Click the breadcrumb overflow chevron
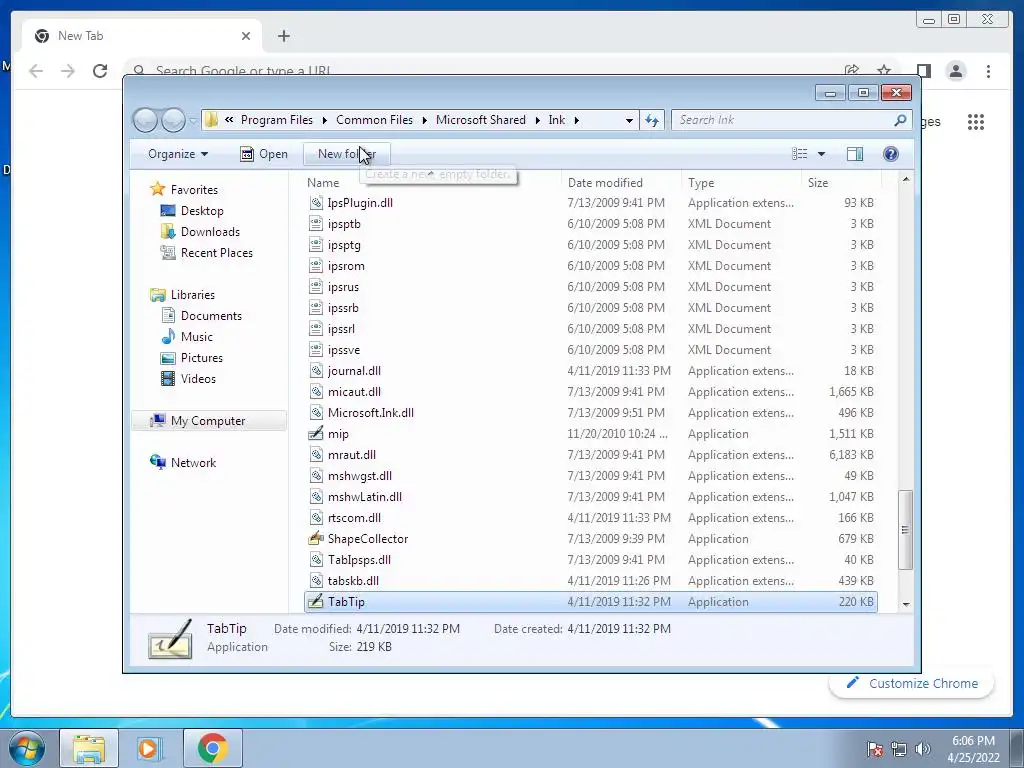The image size is (1024, 768). click(x=229, y=120)
